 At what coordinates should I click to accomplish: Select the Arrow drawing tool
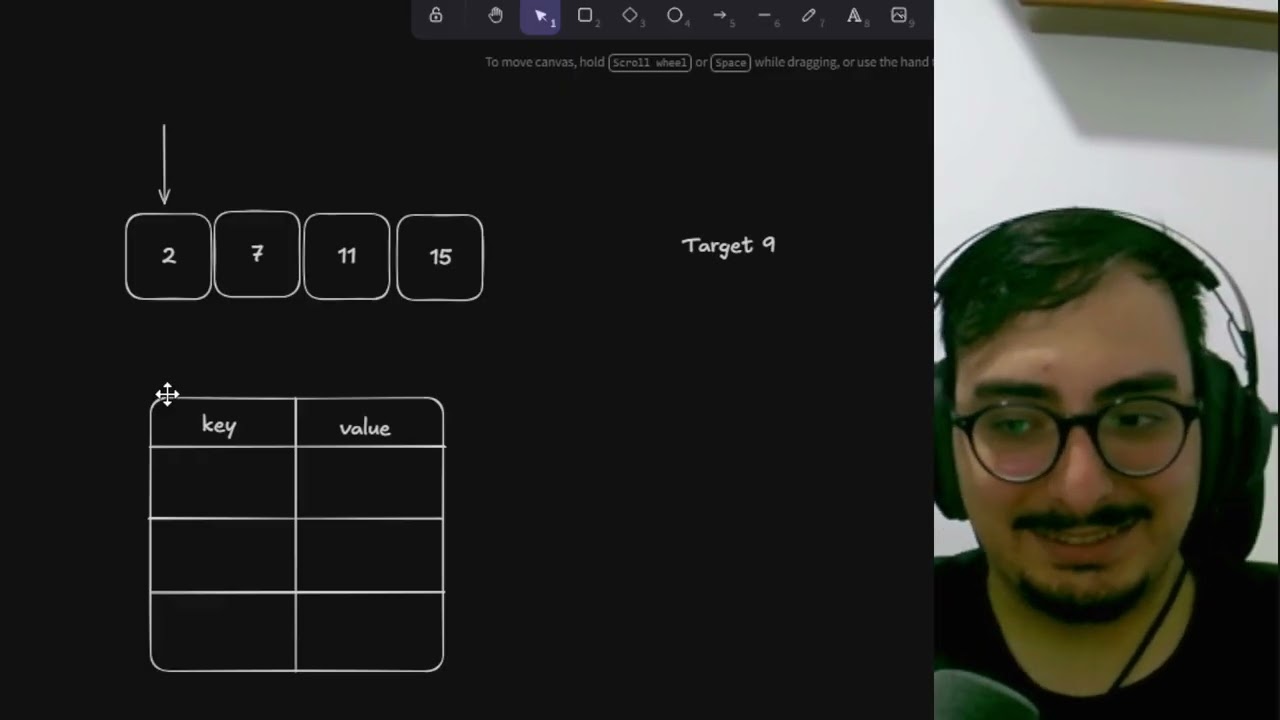[720, 15]
